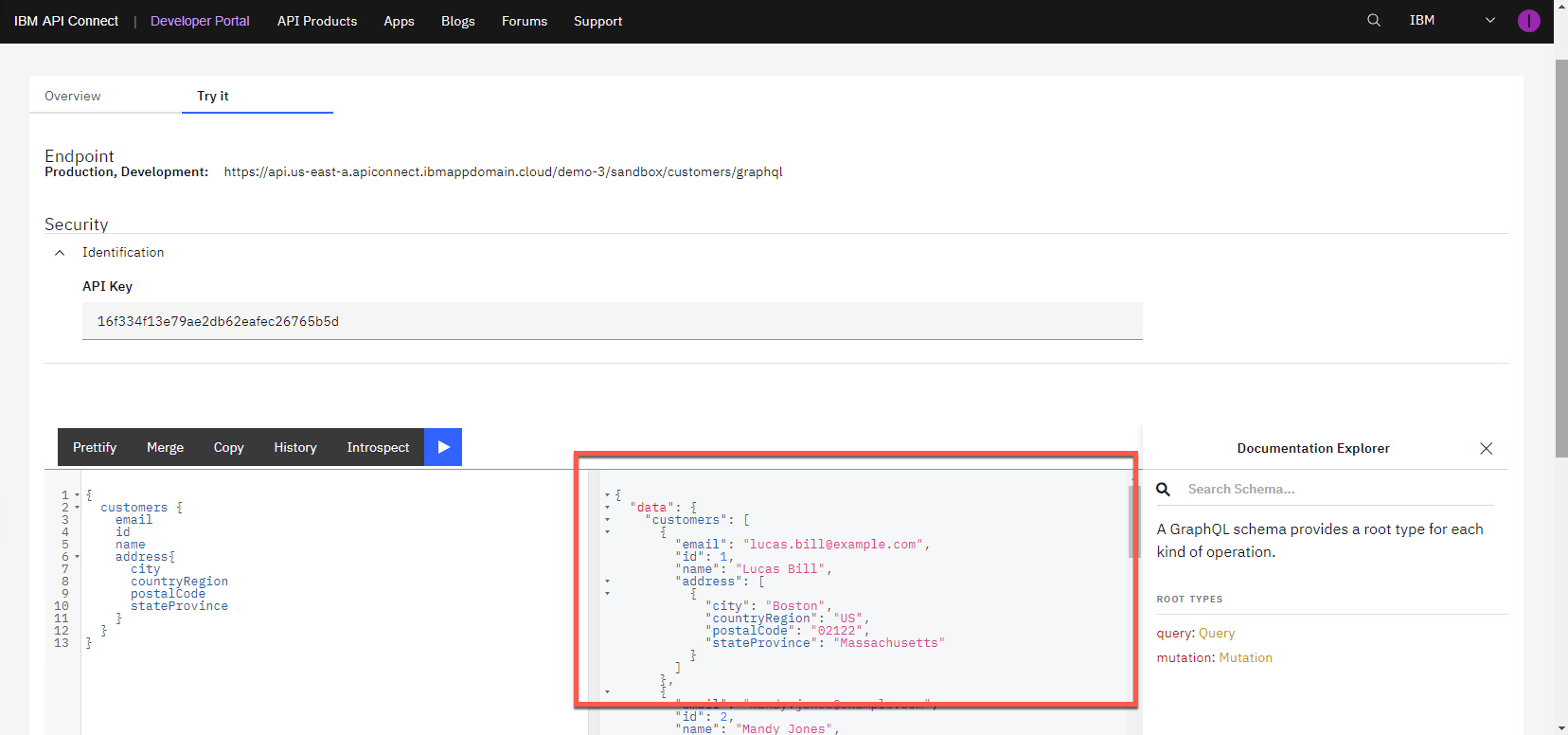Viewport: 1568px width, 735px height.
Task: Collapse the Identification security section
Action: point(60,253)
